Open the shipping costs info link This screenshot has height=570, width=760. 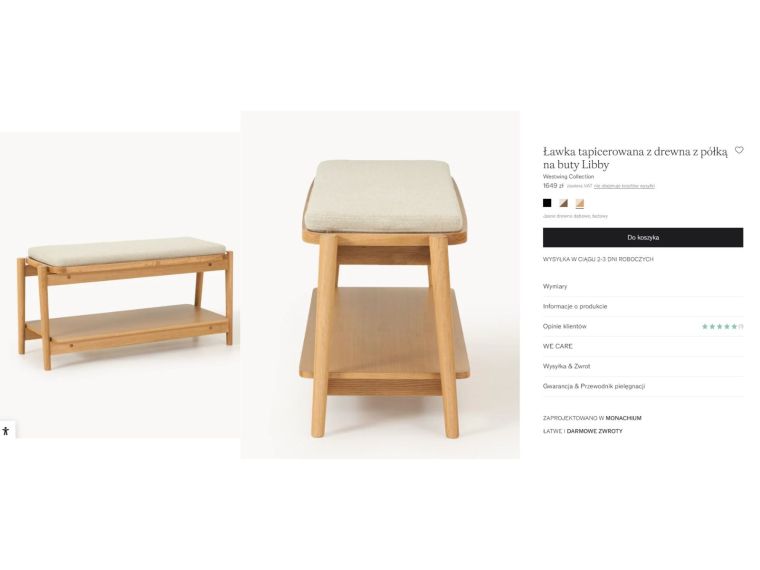pos(624,186)
